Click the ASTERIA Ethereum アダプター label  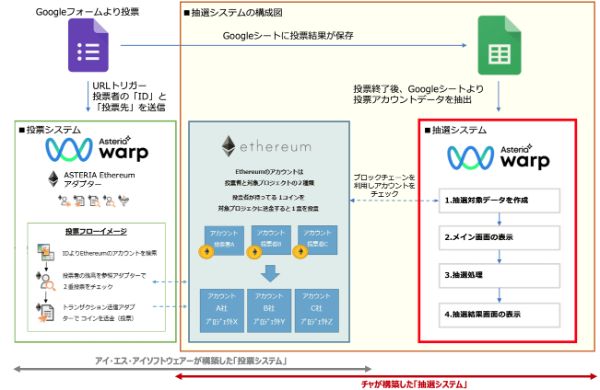coord(99,179)
